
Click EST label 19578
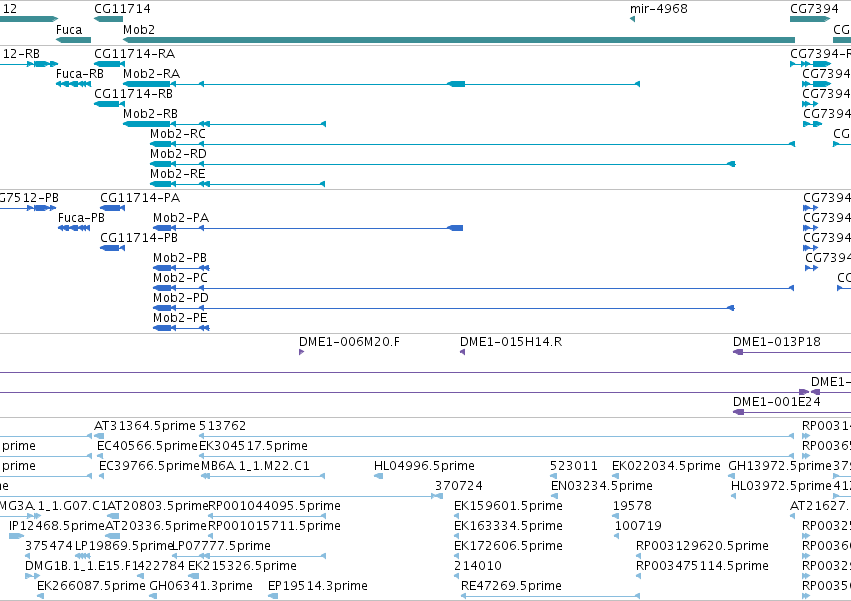click(x=632, y=506)
